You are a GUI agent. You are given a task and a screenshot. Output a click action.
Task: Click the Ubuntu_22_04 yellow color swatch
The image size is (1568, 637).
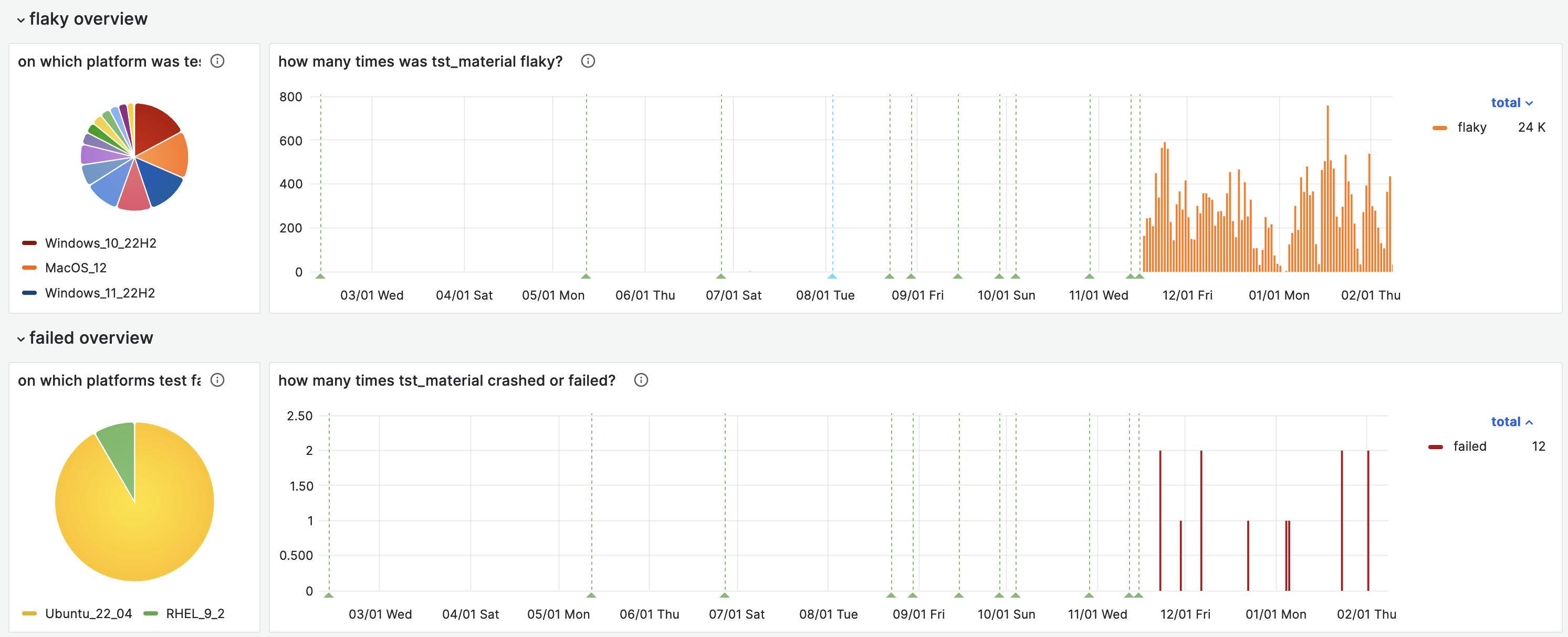pos(29,613)
